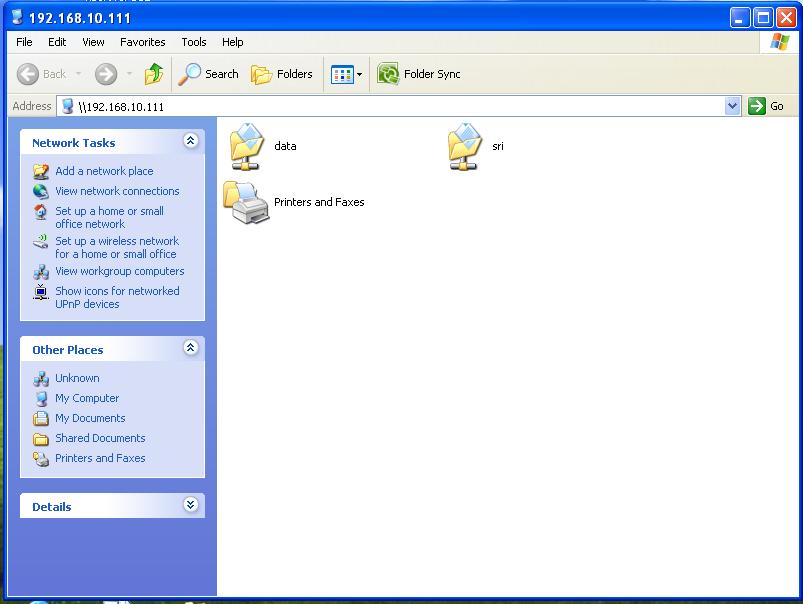
Task: Go to Unknown in Other Places
Action: click(x=77, y=379)
